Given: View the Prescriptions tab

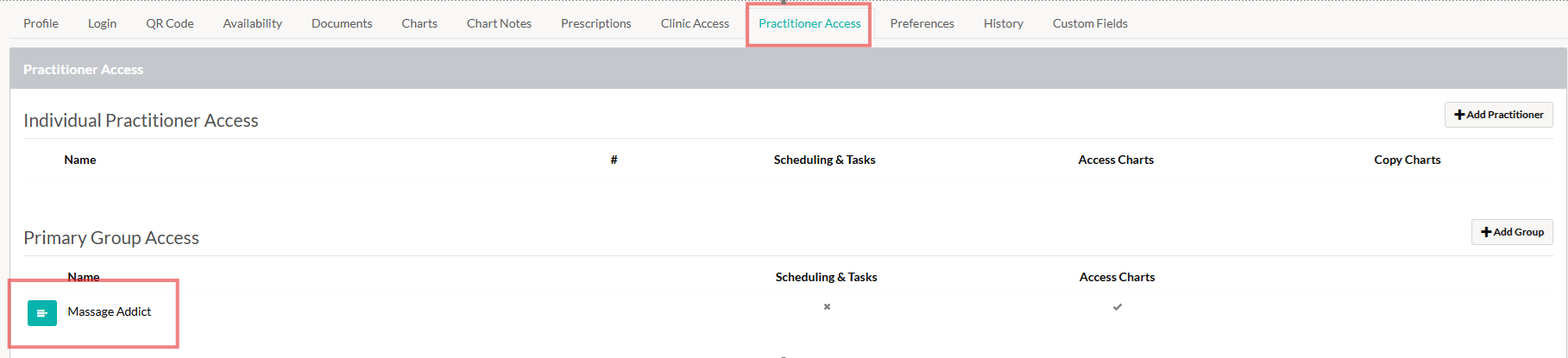Looking at the screenshot, I should coord(595,23).
